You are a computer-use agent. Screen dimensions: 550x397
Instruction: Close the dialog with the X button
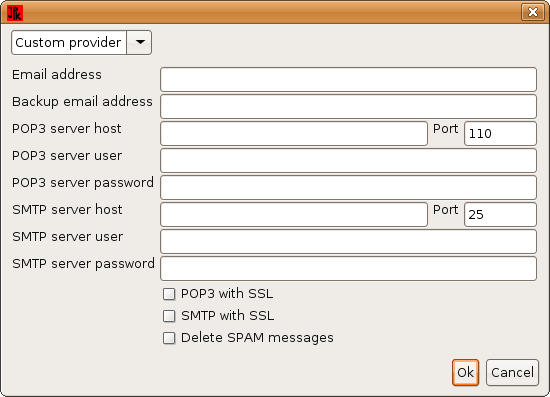point(533,12)
